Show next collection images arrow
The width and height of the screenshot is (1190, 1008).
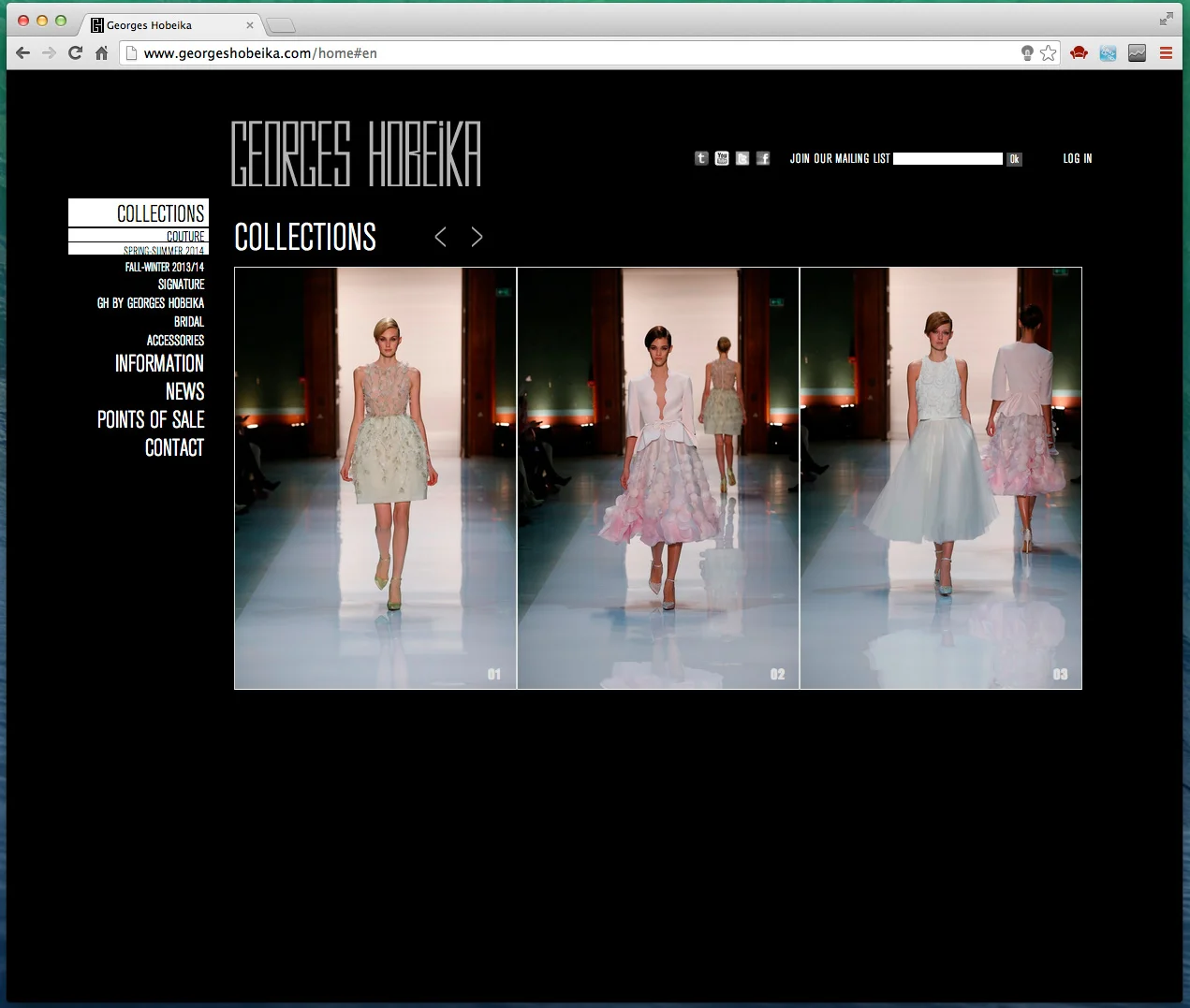pyautogui.click(x=477, y=237)
